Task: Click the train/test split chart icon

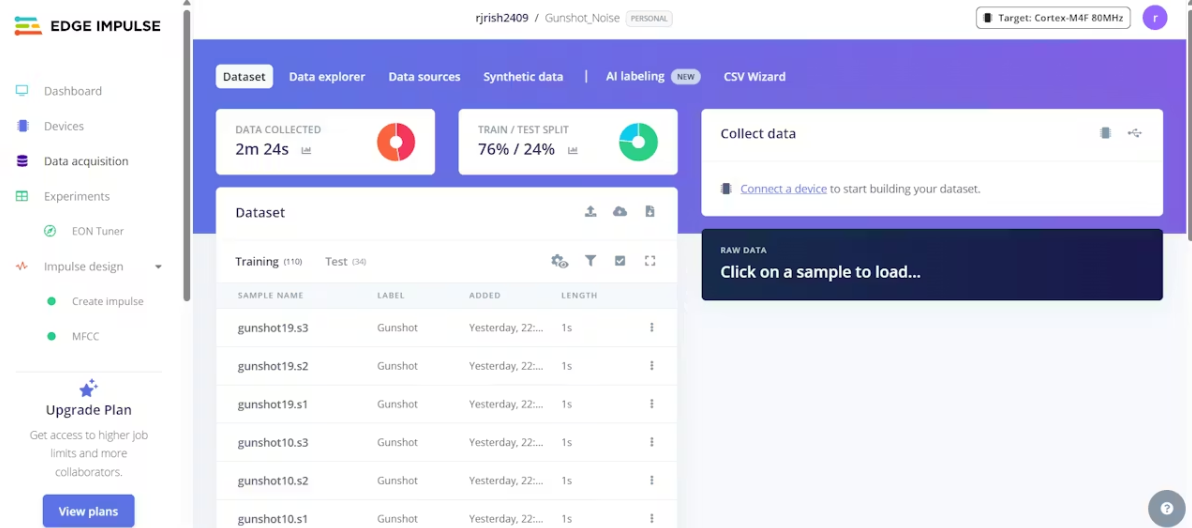Action: coord(572,150)
